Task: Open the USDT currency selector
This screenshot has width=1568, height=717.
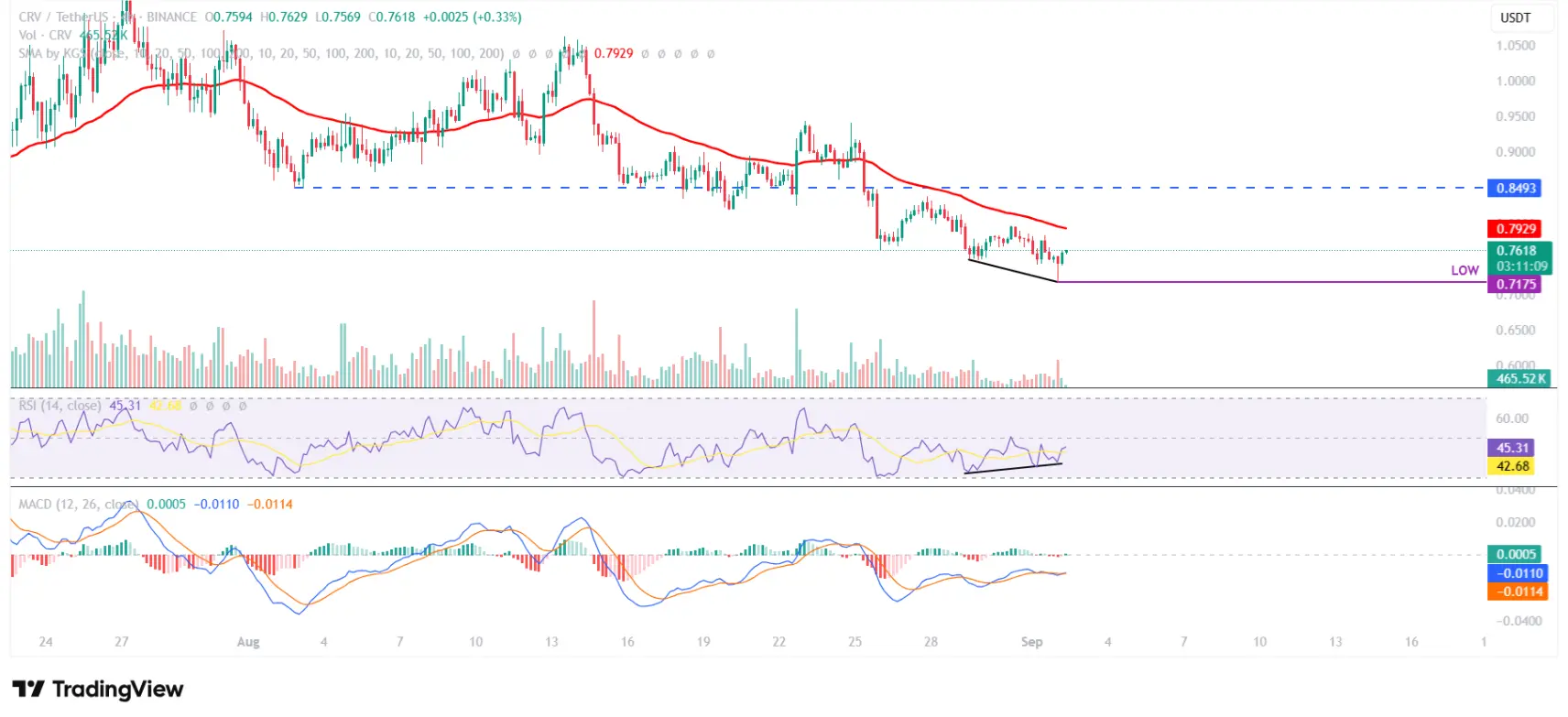Action: tap(1515, 17)
